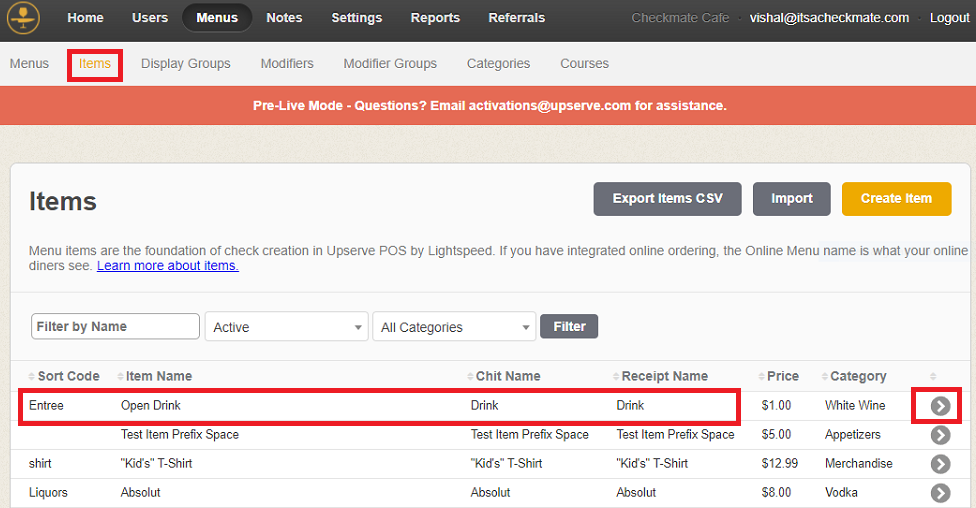Sort items by Price column
976x508 pixels.
tap(782, 376)
